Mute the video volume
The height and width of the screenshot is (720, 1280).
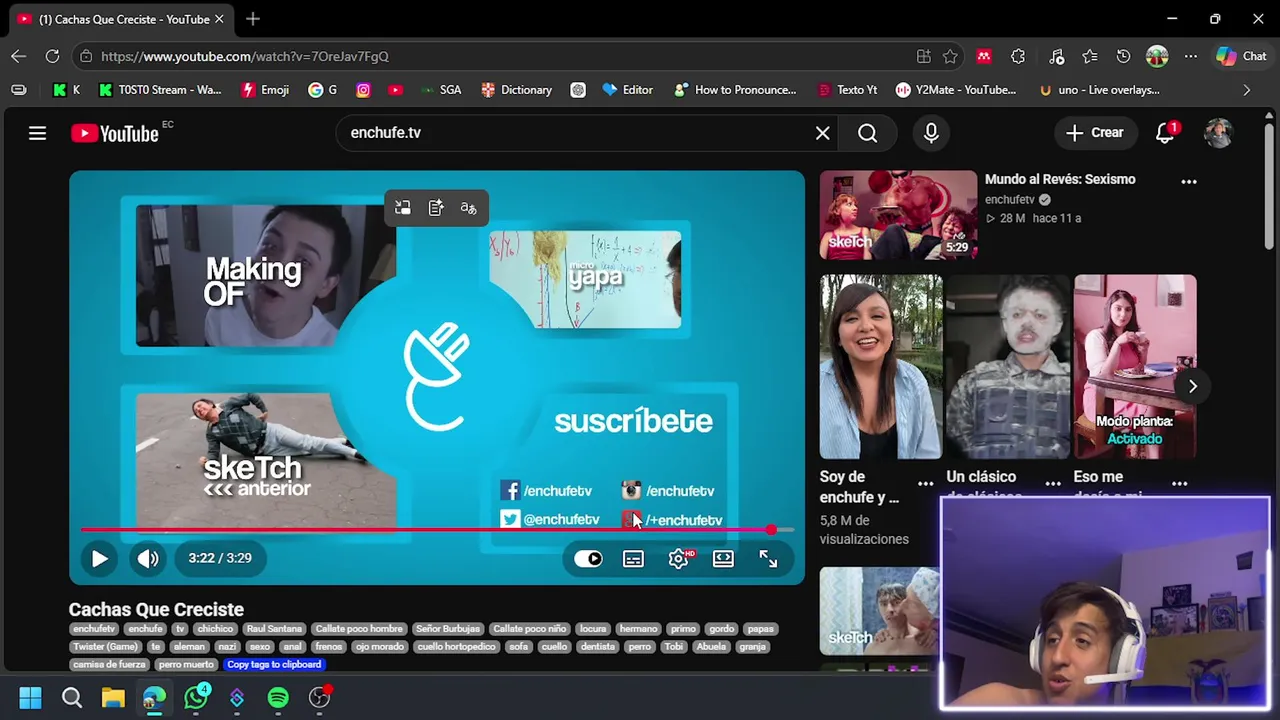[x=148, y=559]
